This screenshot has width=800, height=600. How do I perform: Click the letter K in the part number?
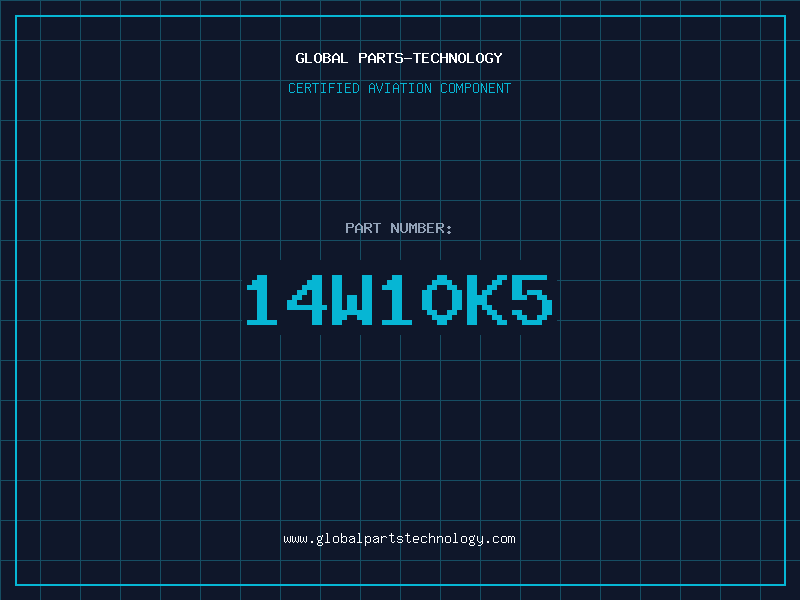point(487,299)
